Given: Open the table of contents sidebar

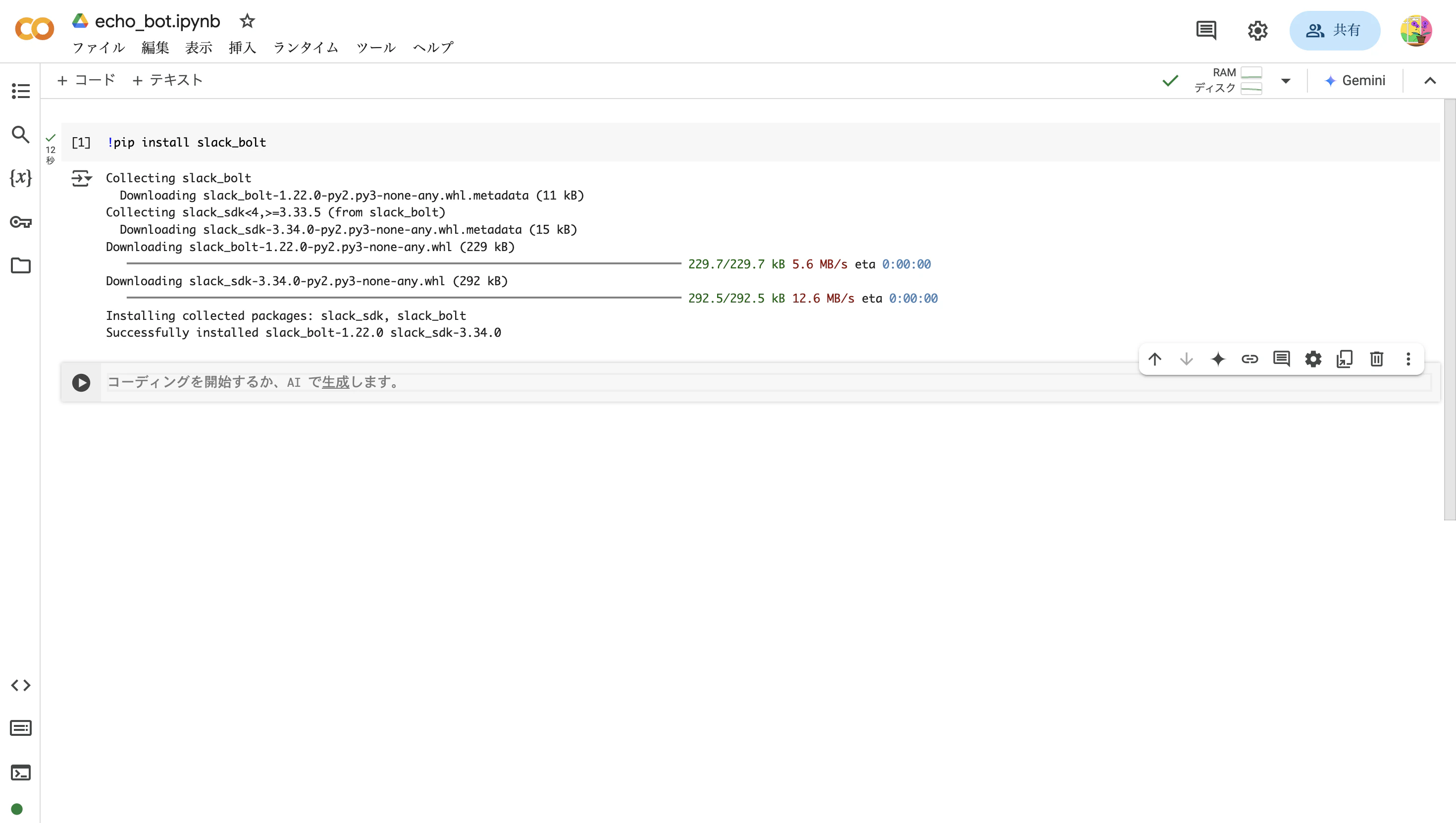Looking at the screenshot, I should 21,91.
